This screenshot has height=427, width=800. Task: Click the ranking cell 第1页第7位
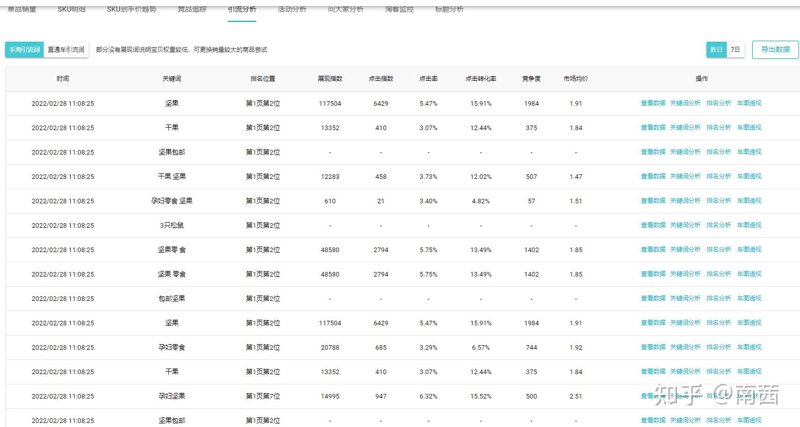263,396
